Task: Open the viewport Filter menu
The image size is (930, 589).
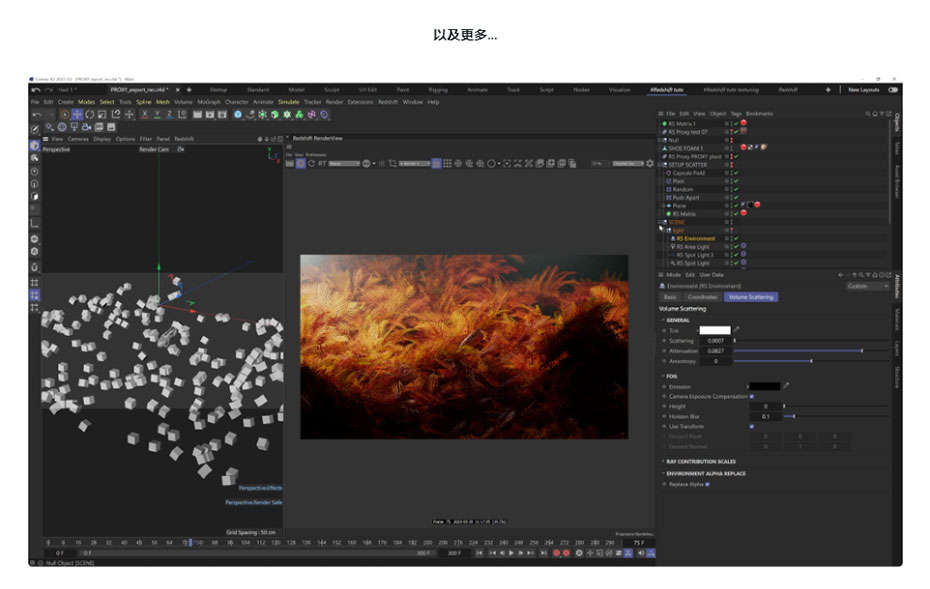Action: click(x=146, y=139)
